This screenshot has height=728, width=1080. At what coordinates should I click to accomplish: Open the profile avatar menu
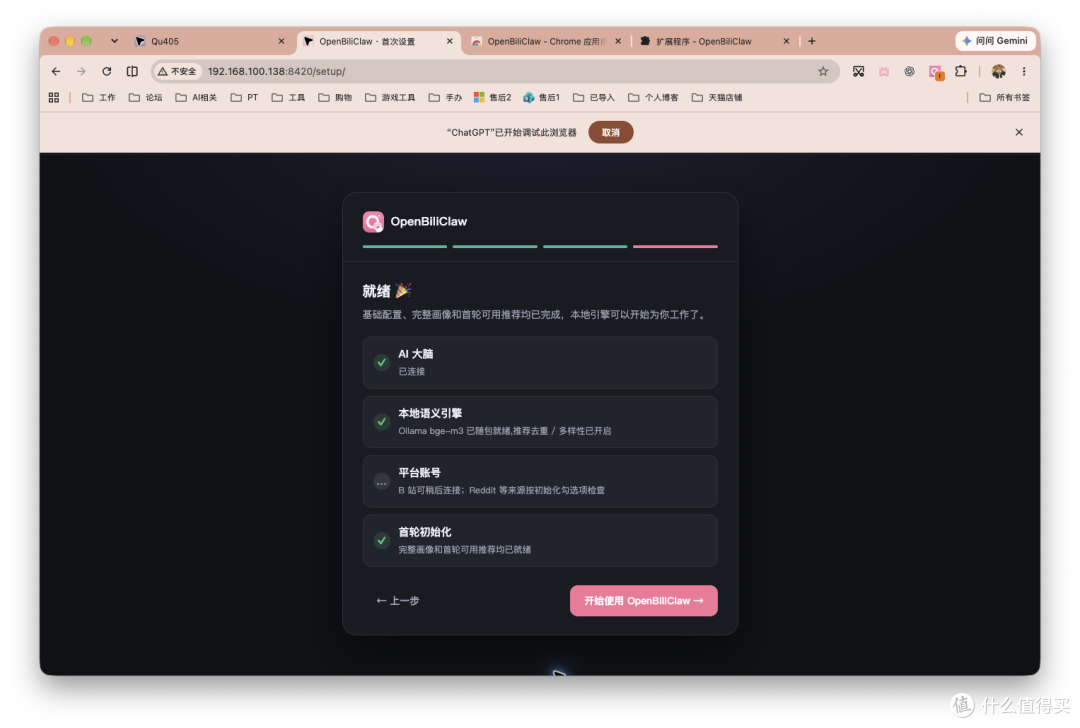coord(999,71)
